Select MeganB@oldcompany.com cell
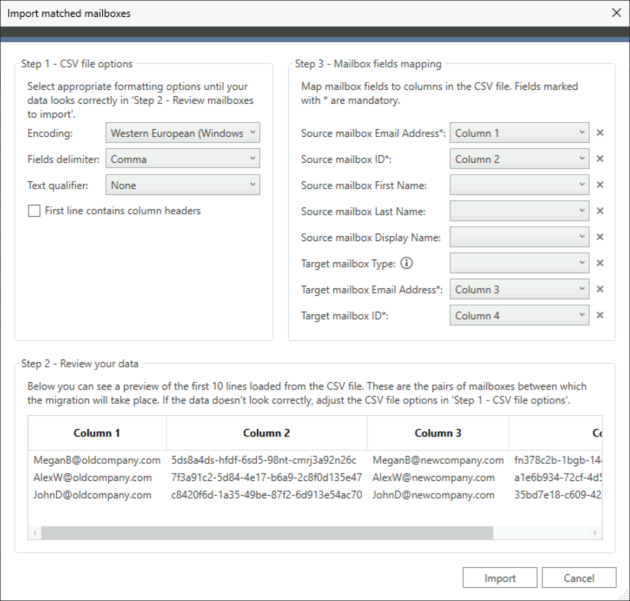Image resolution: width=630 pixels, height=601 pixels. [x=97, y=460]
